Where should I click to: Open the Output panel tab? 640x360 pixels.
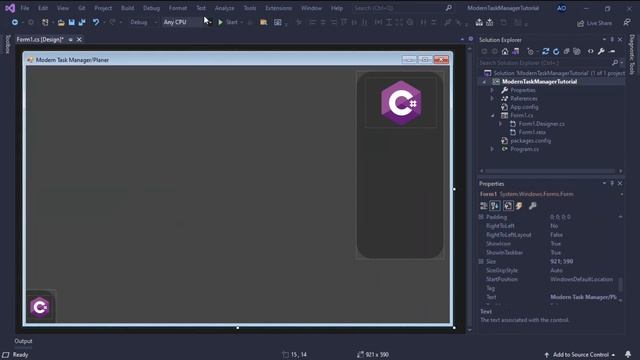[23, 341]
